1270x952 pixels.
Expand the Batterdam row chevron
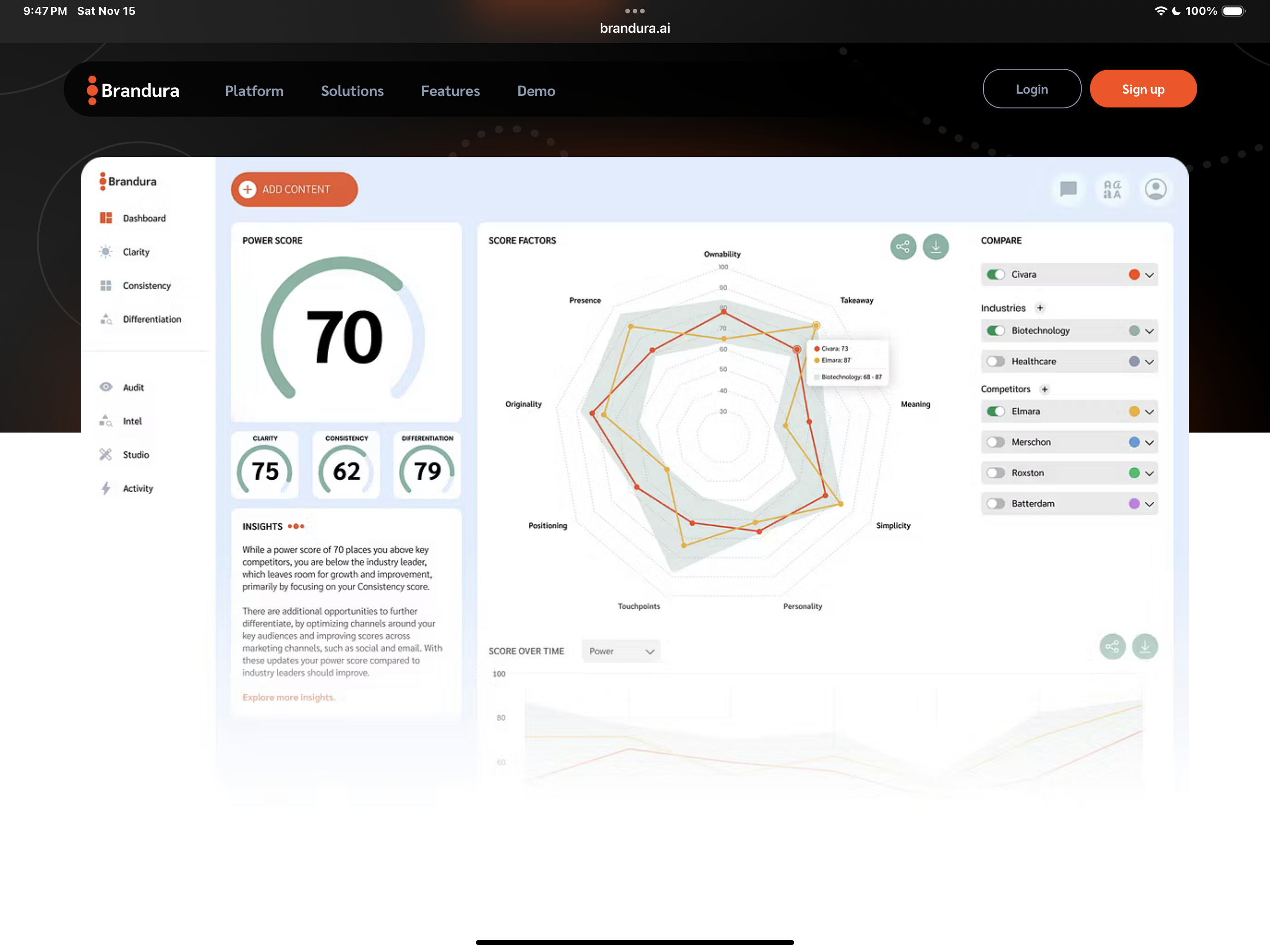[1150, 504]
